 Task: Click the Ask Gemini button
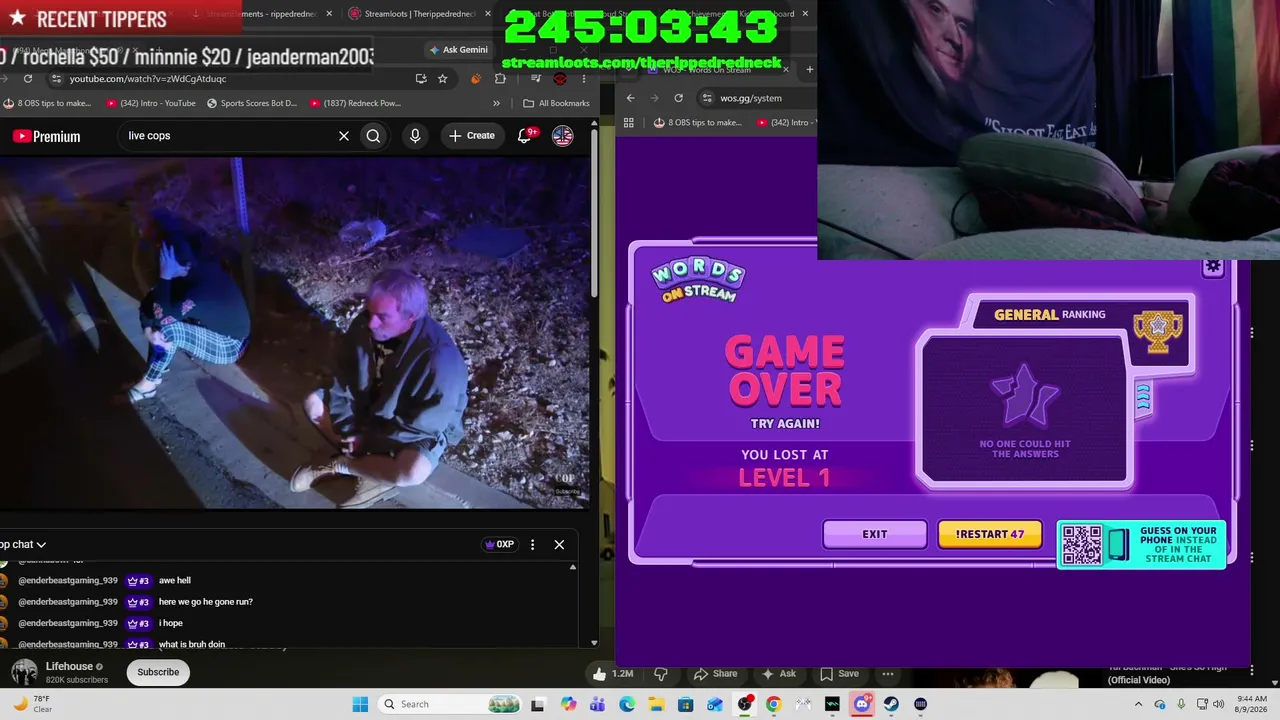458,49
